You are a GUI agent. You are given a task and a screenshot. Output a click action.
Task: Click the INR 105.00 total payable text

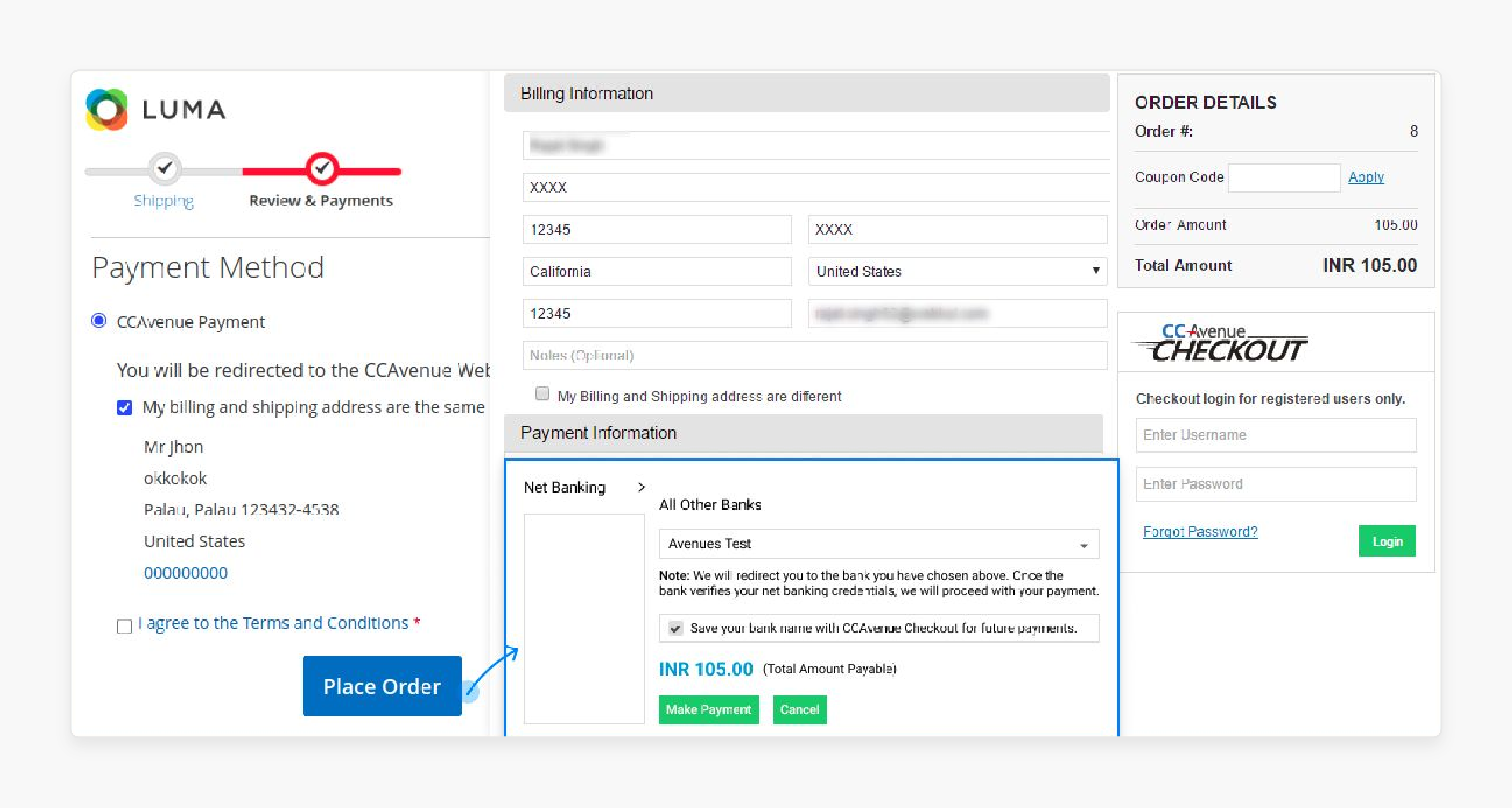coord(706,669)
